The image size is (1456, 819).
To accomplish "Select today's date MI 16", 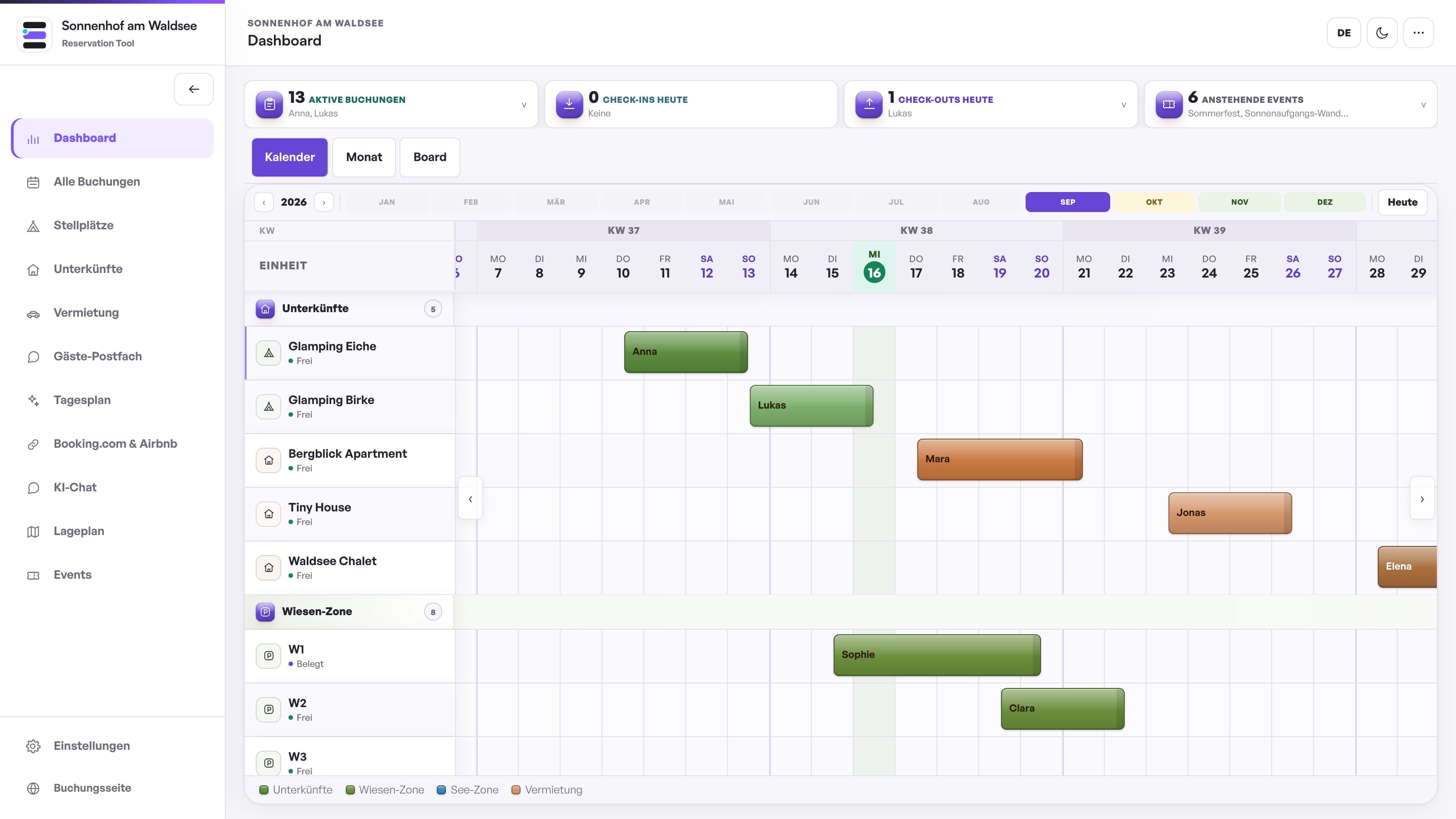I will (x=874, y=267).
